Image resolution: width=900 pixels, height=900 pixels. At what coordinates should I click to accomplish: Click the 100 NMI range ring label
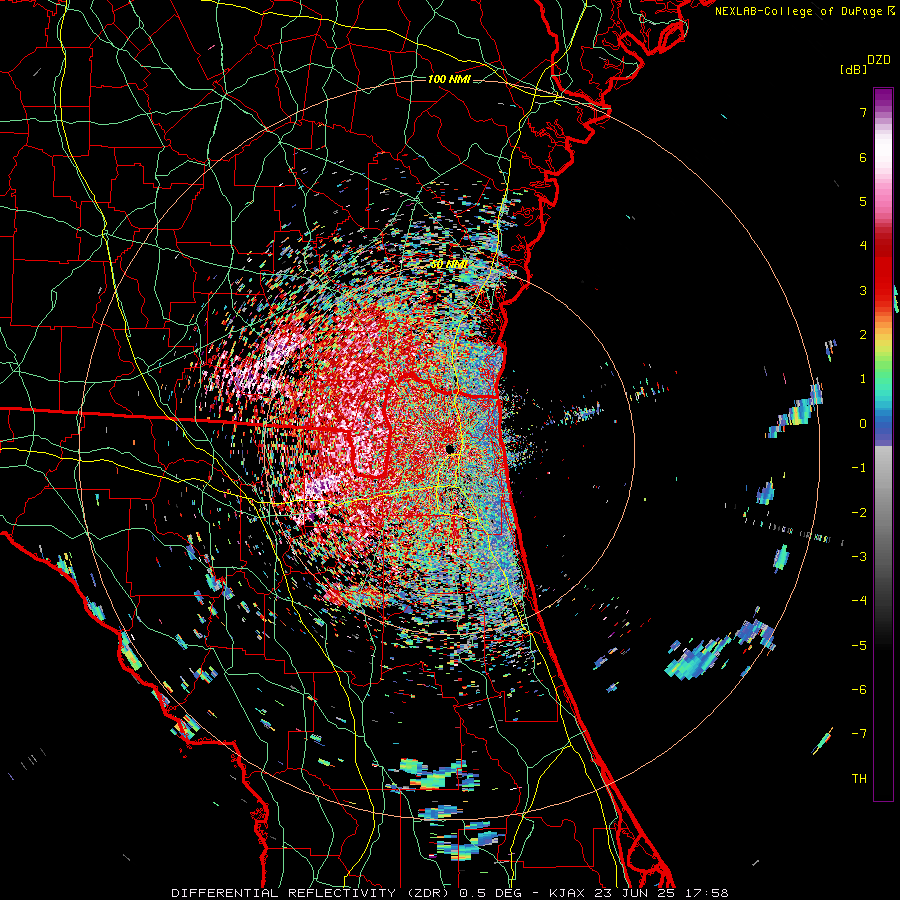[x=449, y=79]
